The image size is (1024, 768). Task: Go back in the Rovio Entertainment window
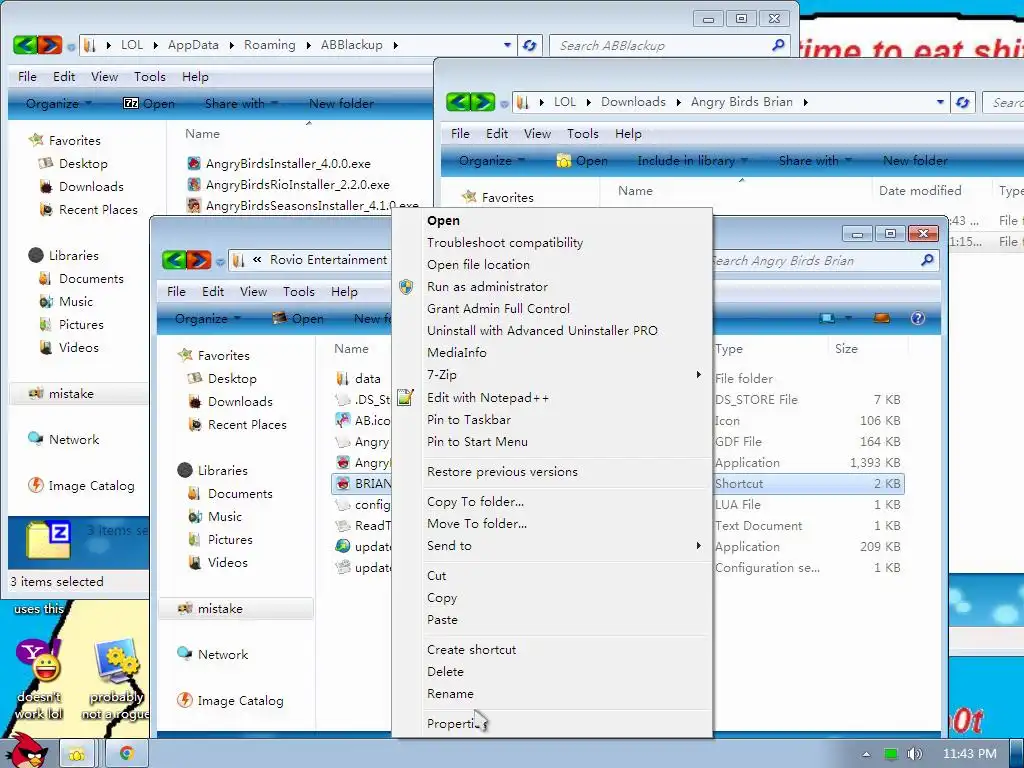[x=174, y=260]
